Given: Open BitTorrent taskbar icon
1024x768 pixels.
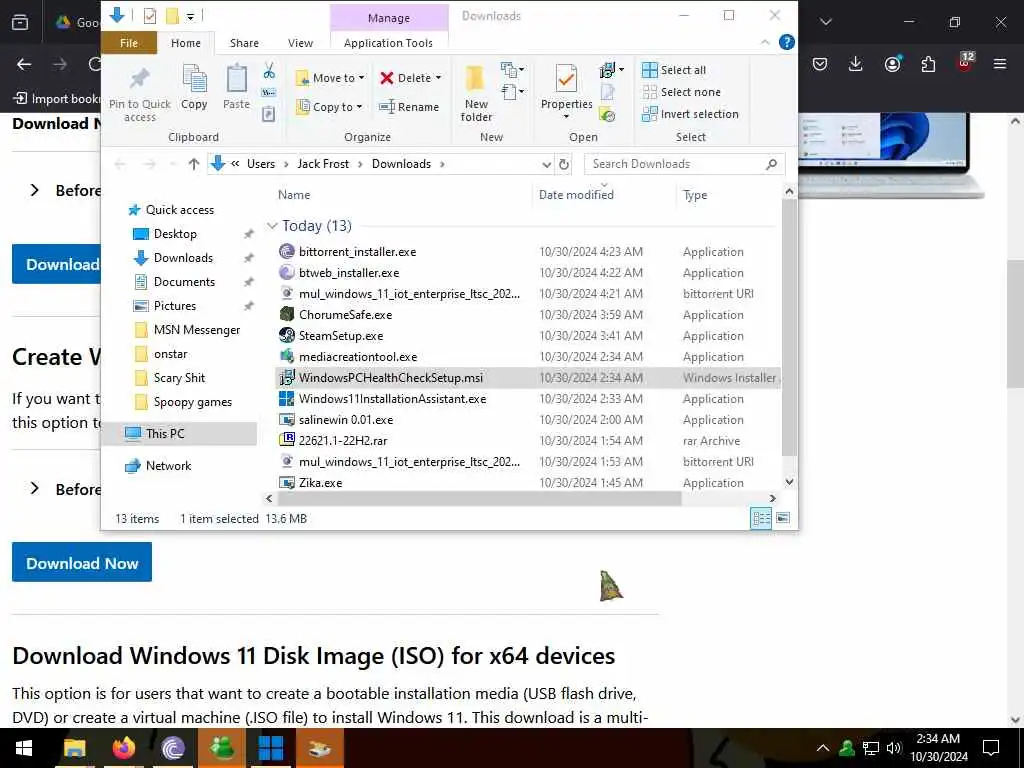Looking at the screenshot, I should [172, 748].
